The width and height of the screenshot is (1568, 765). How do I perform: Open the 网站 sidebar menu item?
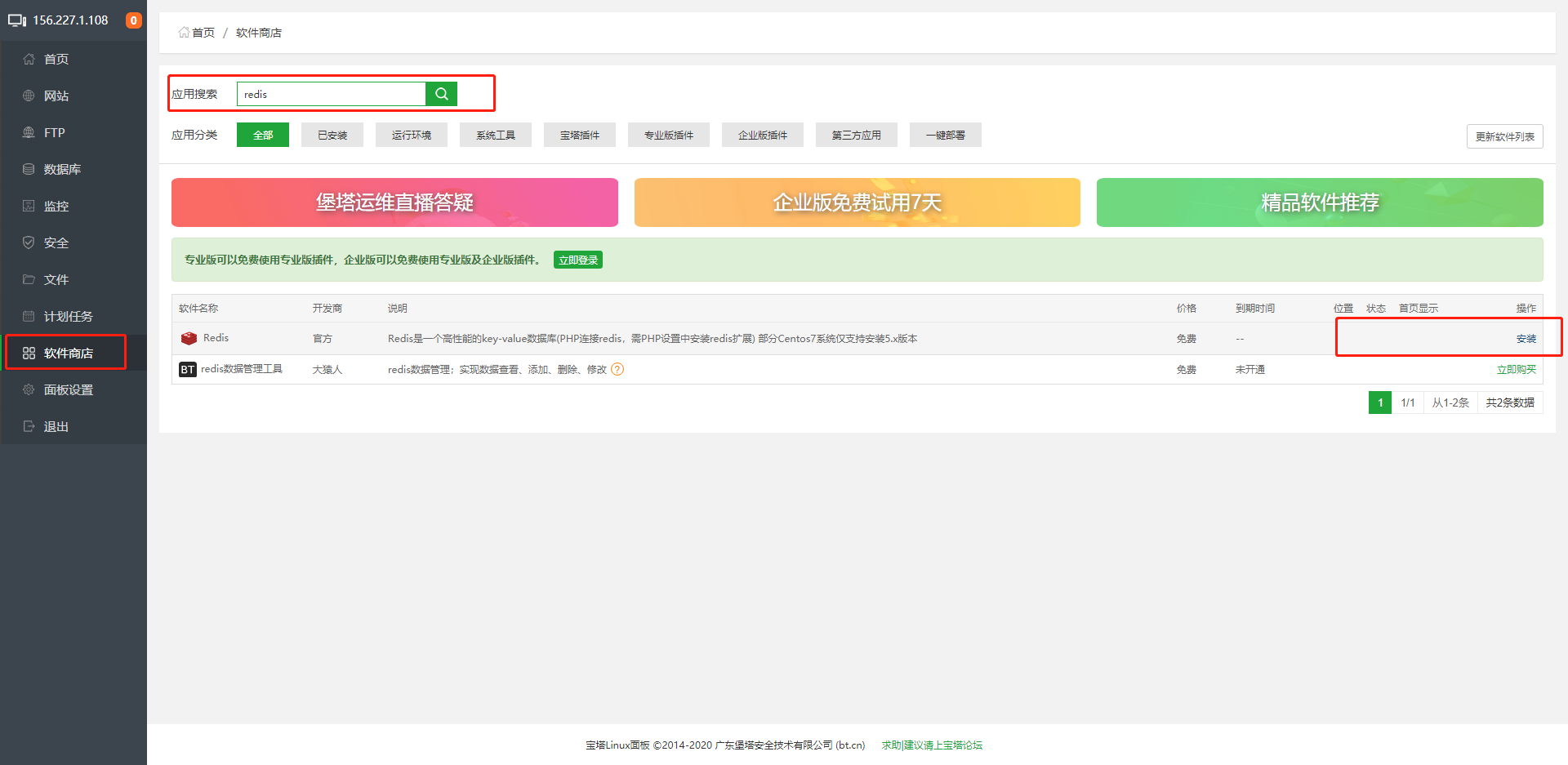(x=73, y=96)
